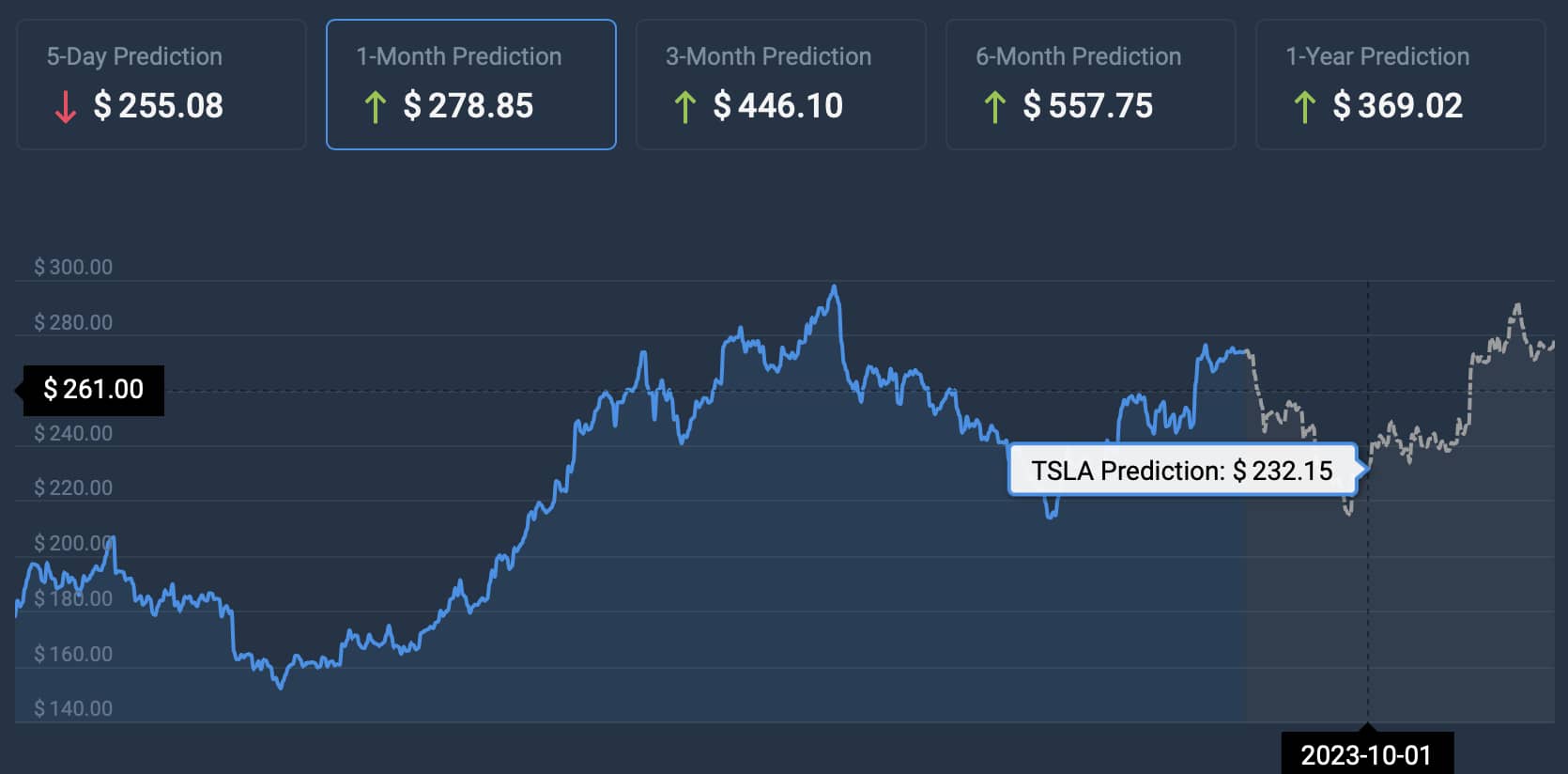Viewport: 1568px width, 774px height.
Task: Show the 1-Year Prediction tab
Action: pyautogui.click(x=1401, y=85)
